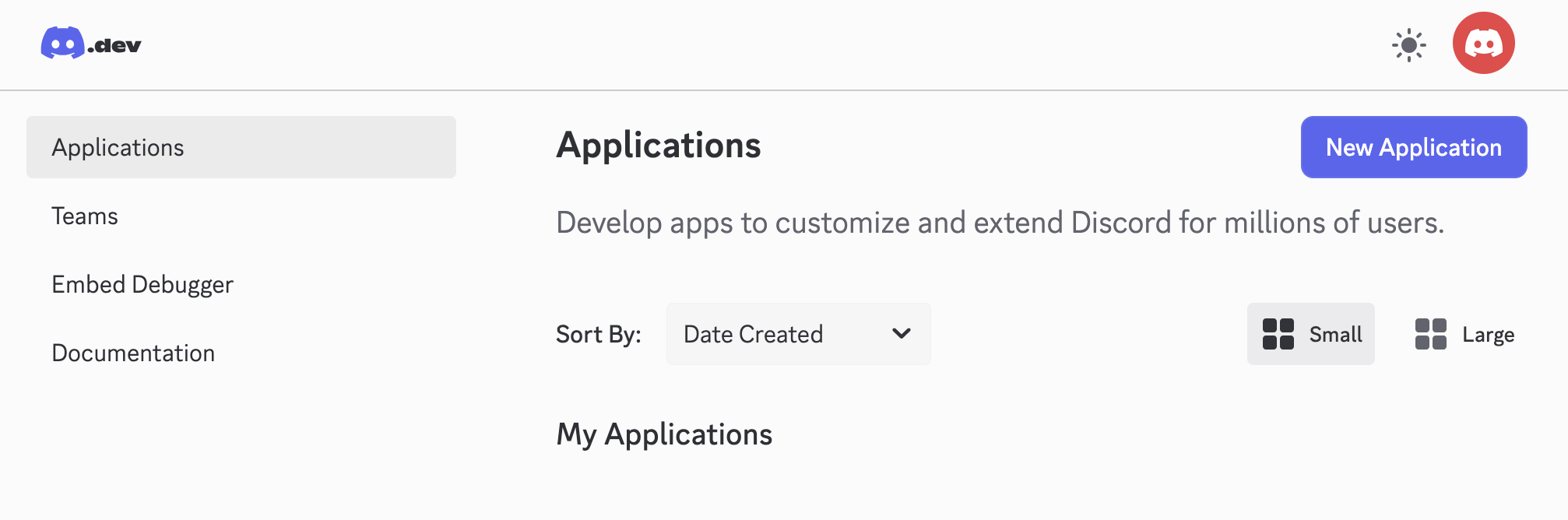Click the Applications page heading

click(659, 146)
